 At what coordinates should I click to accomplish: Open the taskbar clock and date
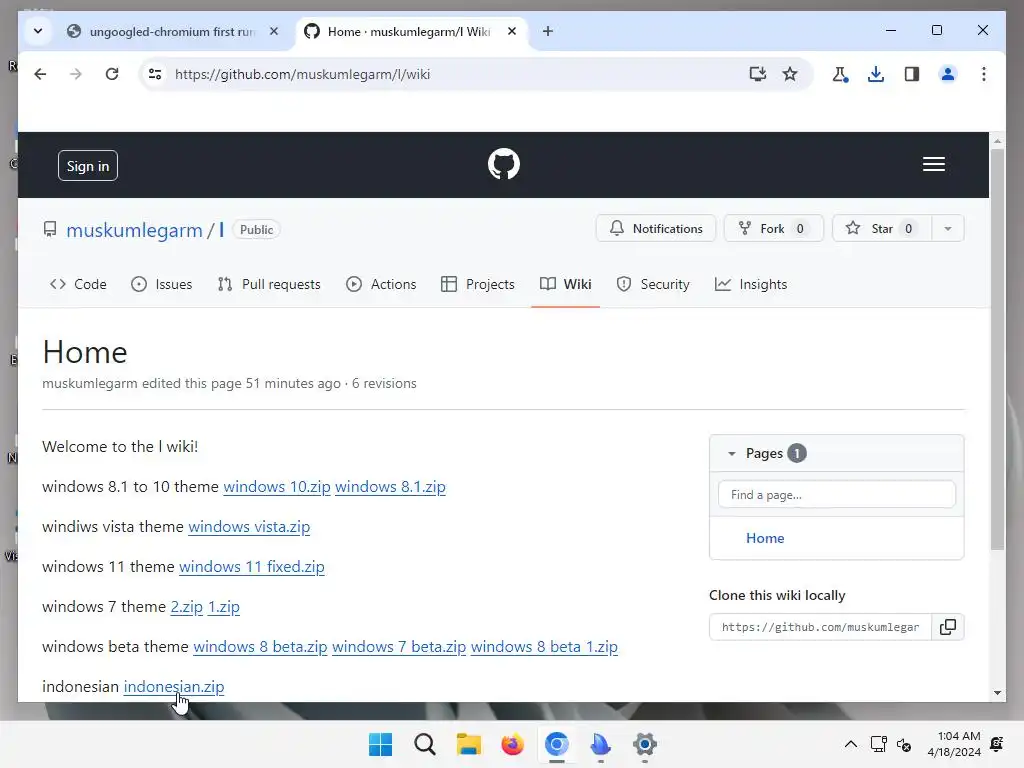pos(954,744)
